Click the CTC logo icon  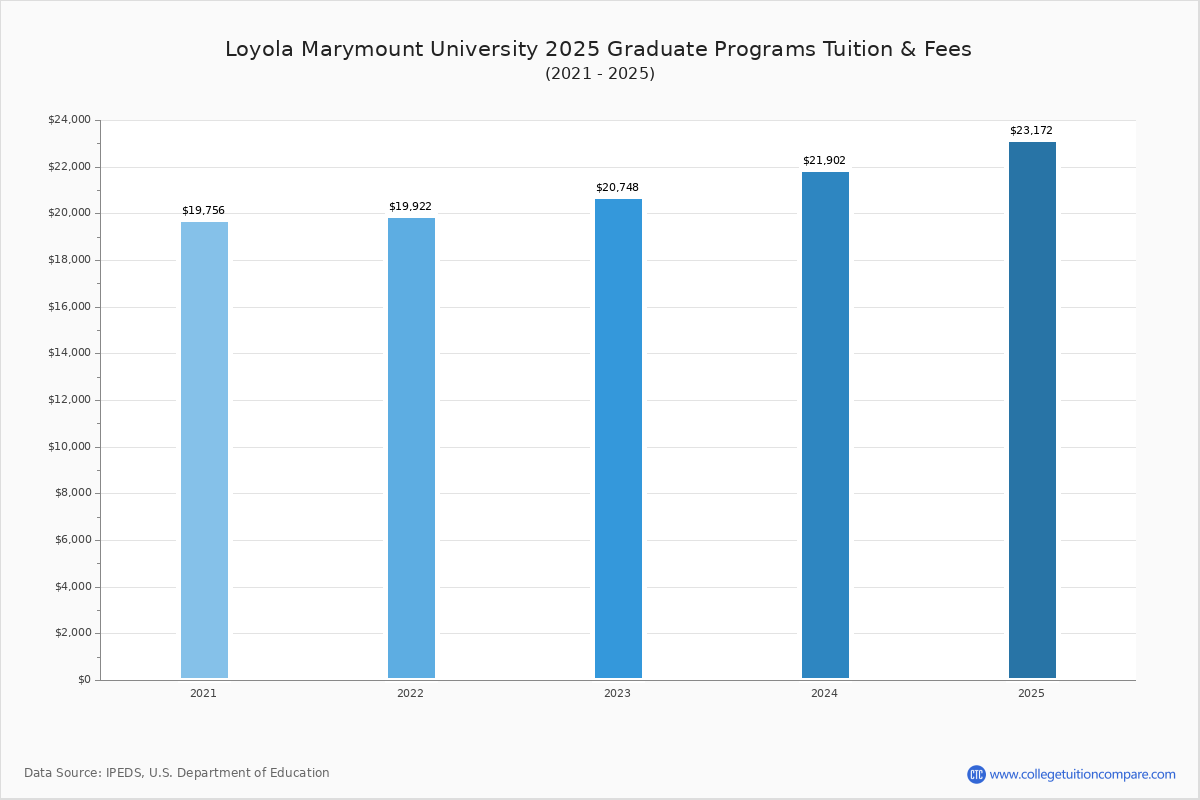(976, 774)
